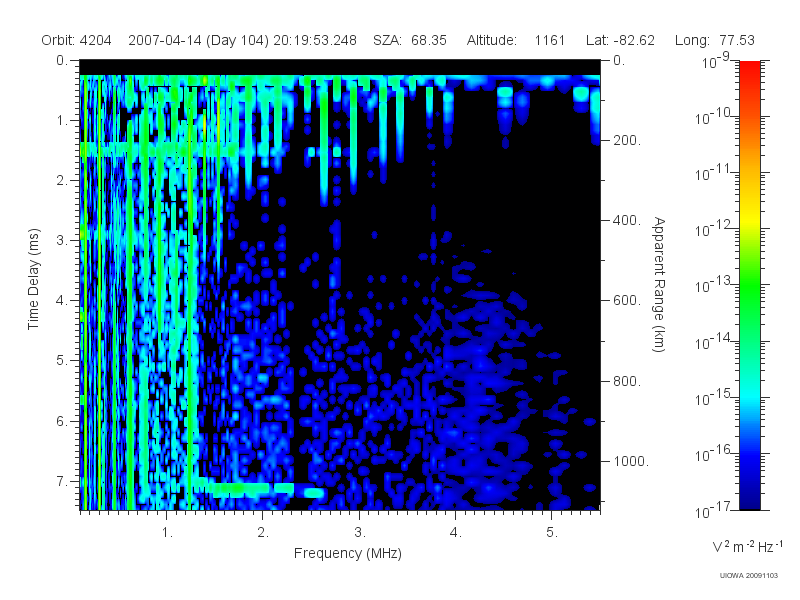Viewport: 800px width, 600px height.
Task: Click the 10^-10 colorbar label
Action: point(714,117)
